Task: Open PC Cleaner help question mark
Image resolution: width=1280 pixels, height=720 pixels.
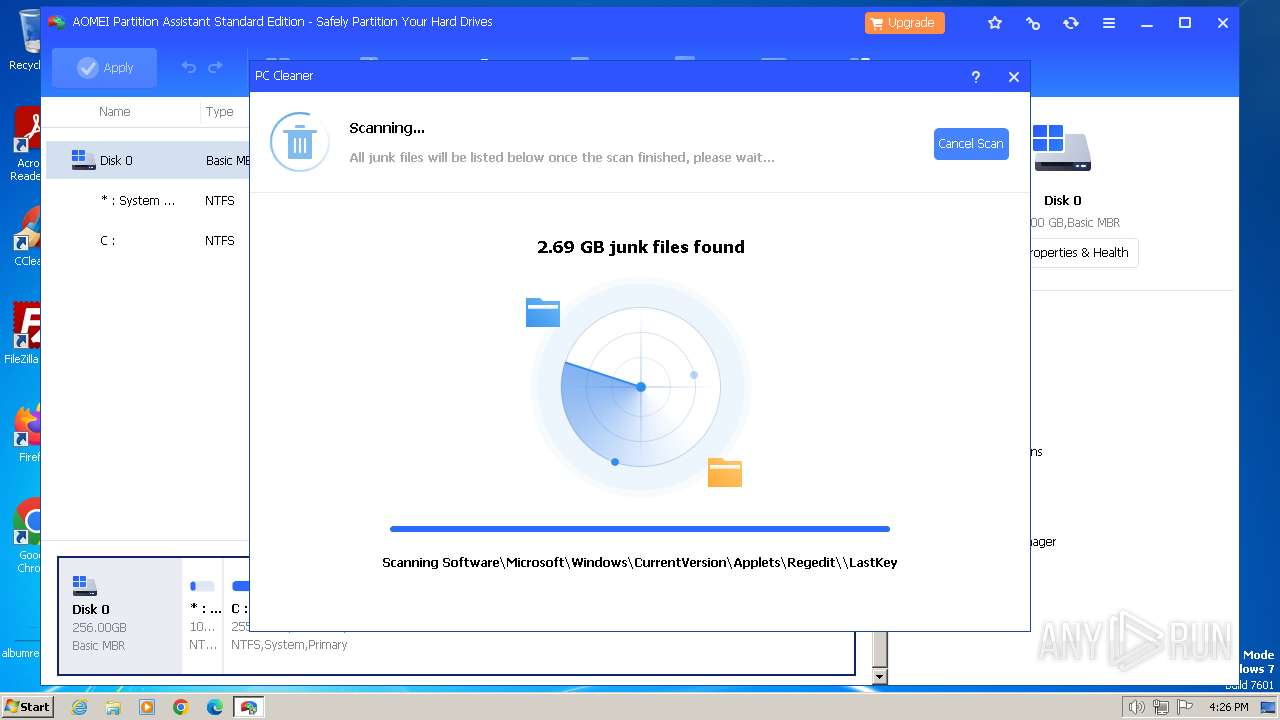Action: point(976,76)
